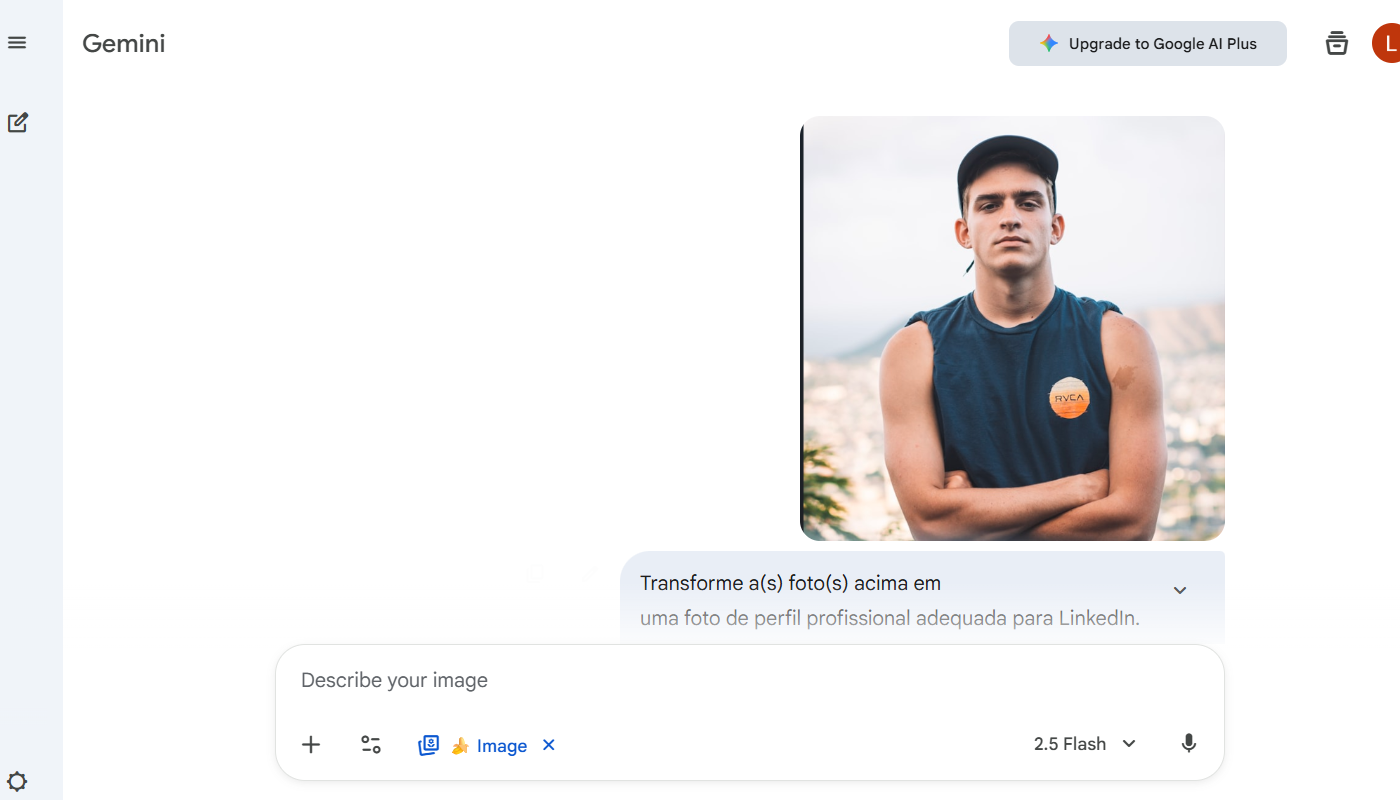Open the tools options icon in prompt bar
This screenshot has width=1400, height=800.
pyautogui.click(x=371, y=744)
